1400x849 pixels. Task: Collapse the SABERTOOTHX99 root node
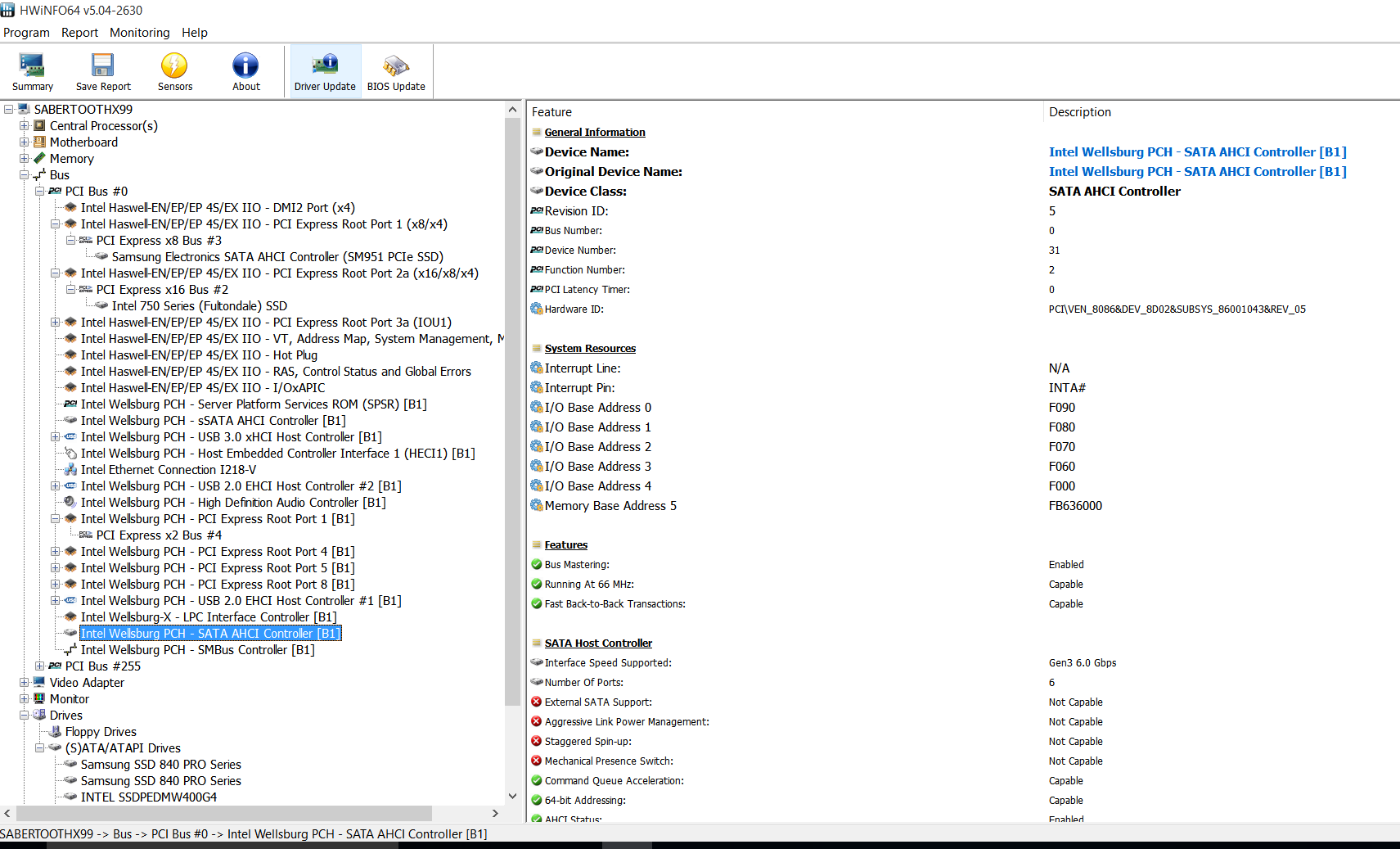8,109
